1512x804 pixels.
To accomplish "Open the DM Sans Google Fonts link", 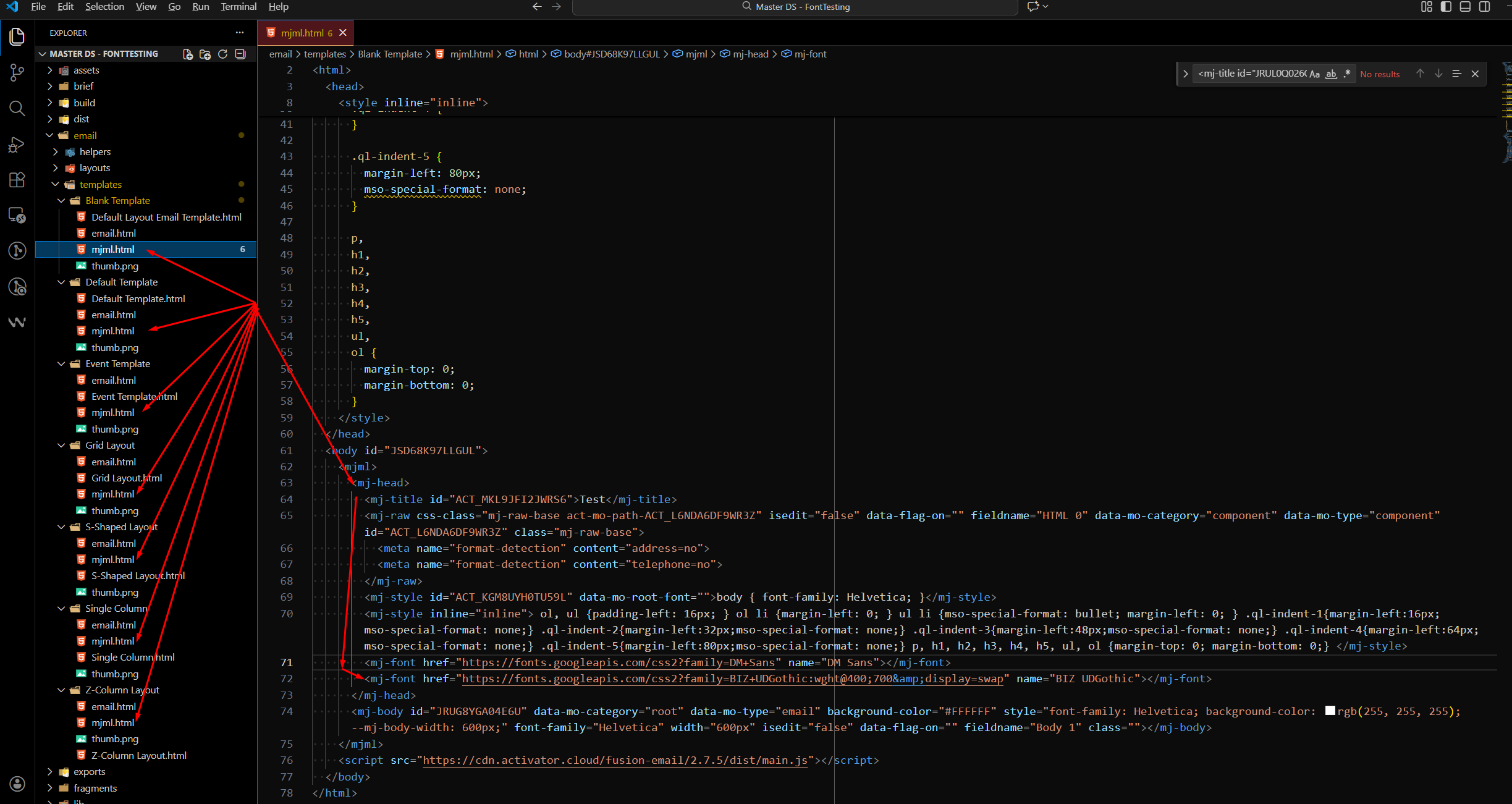I will [x=618, y=662].
